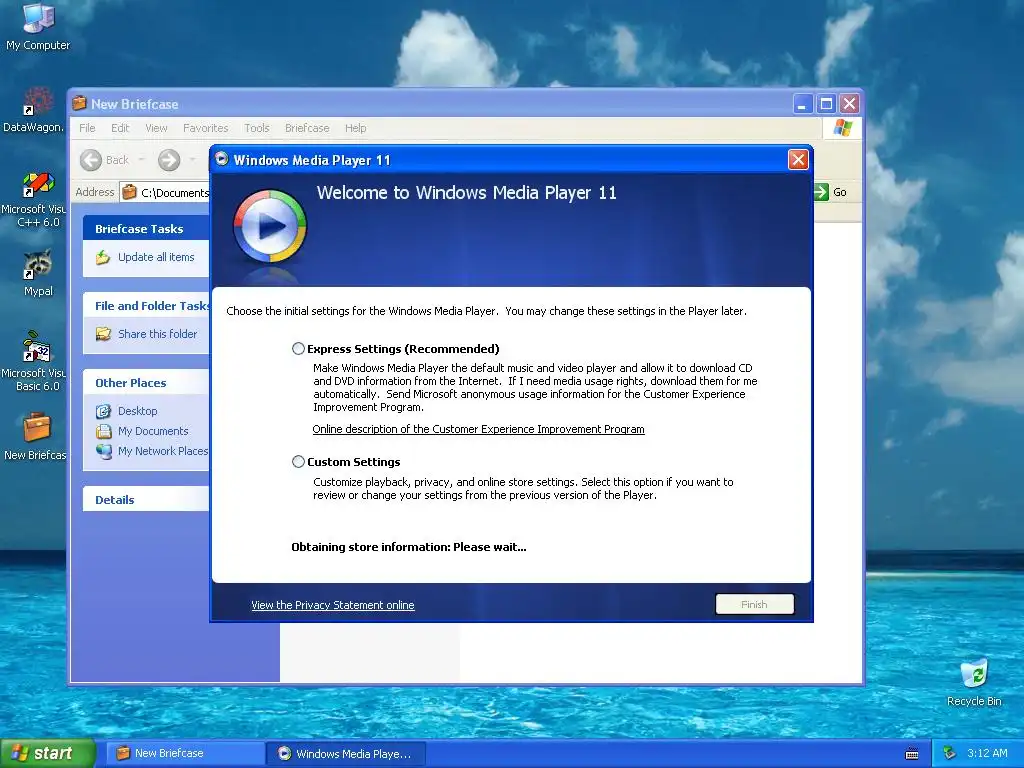Collapse the Briefcase Tasks panel header
The height and width of the screenshot is (768, 1024).
(146, 229)
